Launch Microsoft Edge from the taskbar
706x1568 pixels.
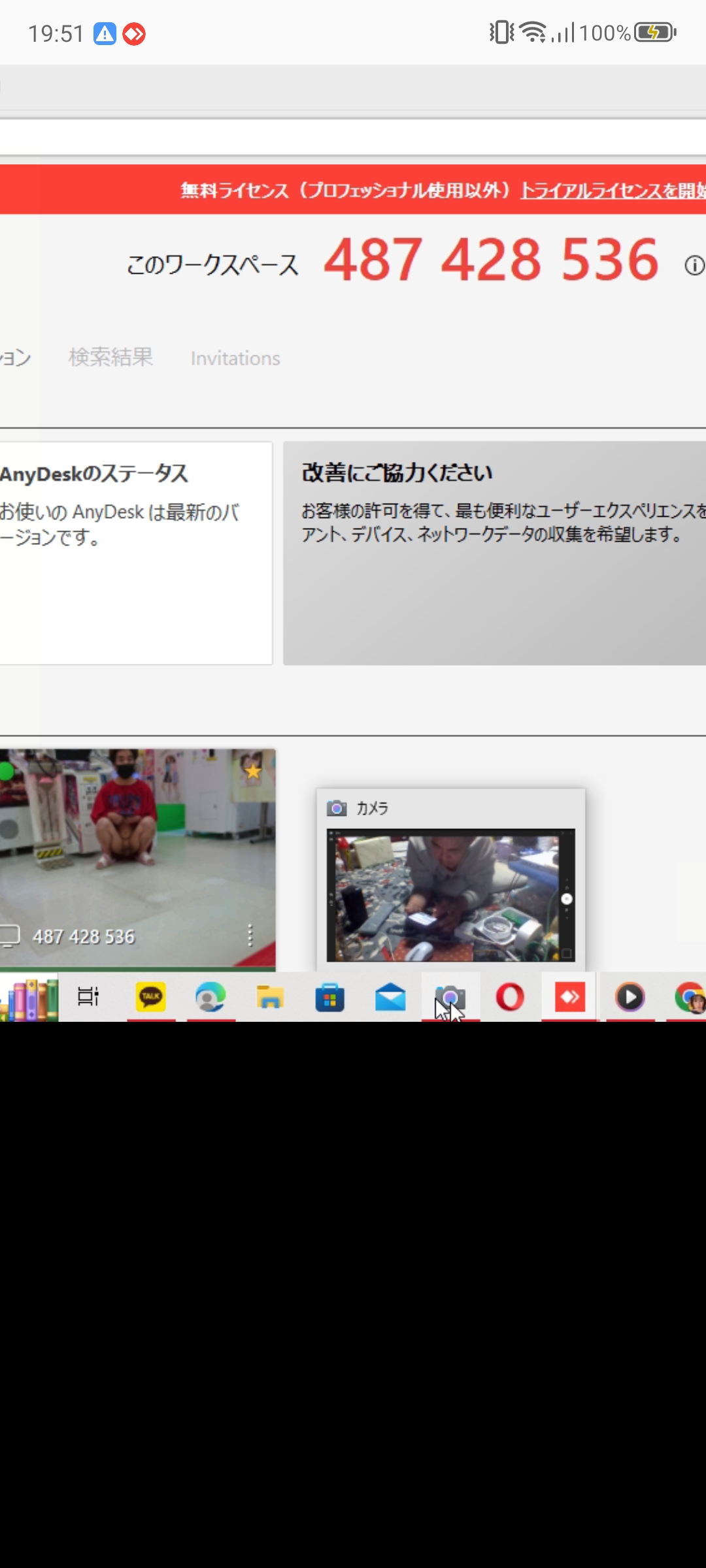point(210,998)
